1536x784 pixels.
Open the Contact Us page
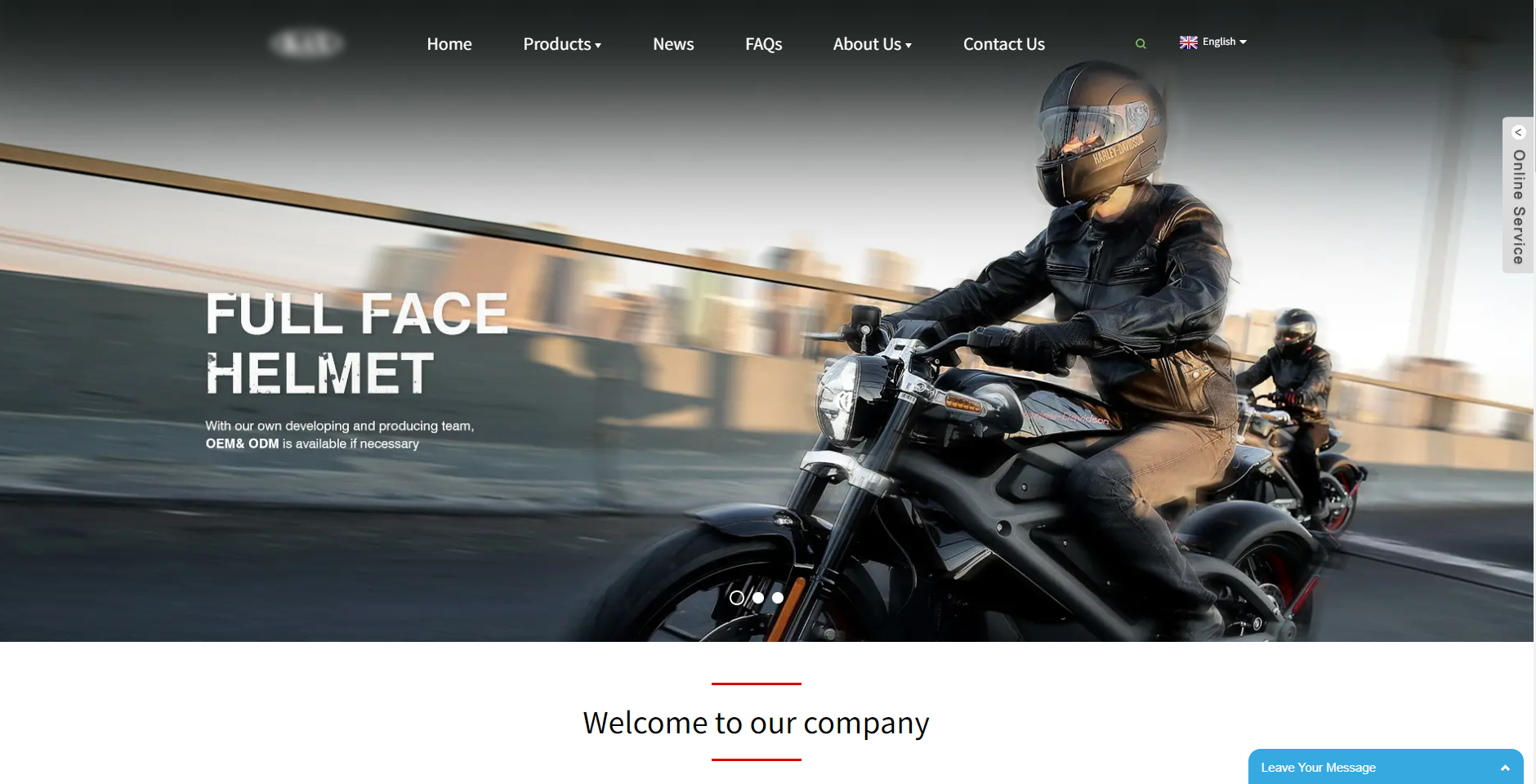click(x=1004, y=44)
